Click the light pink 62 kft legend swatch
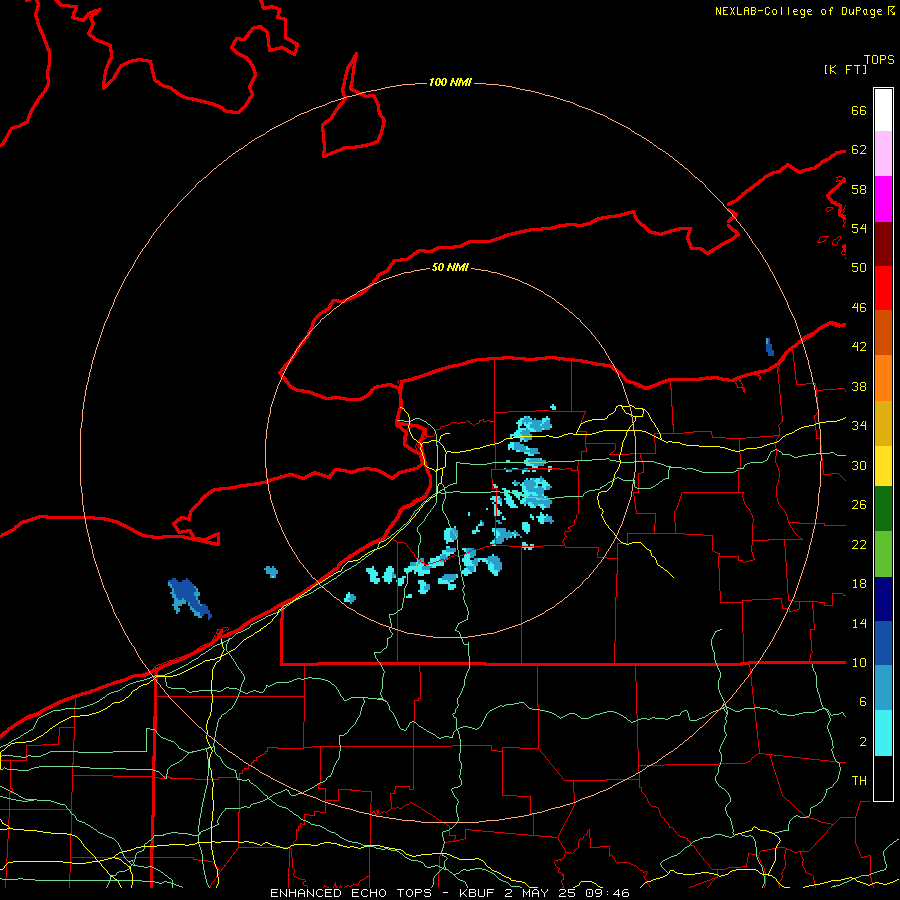Screen dimensions: 900x900 pyautogui.click(x=883, y=154)
